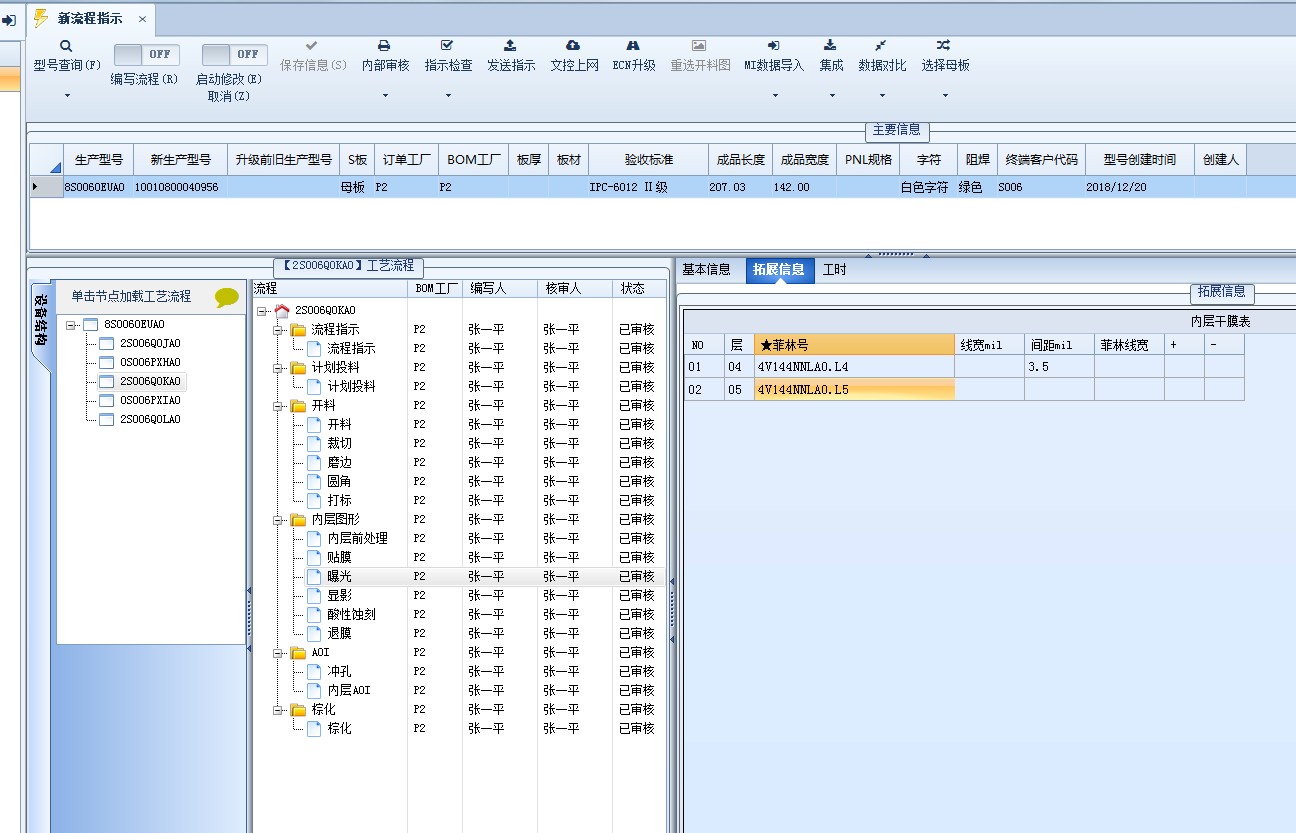The width and height of the screenshot is (1296, 833).
Task: Click the 3.5 spacing value cell
Action: pyautogui.click(x=1059, y=367)
